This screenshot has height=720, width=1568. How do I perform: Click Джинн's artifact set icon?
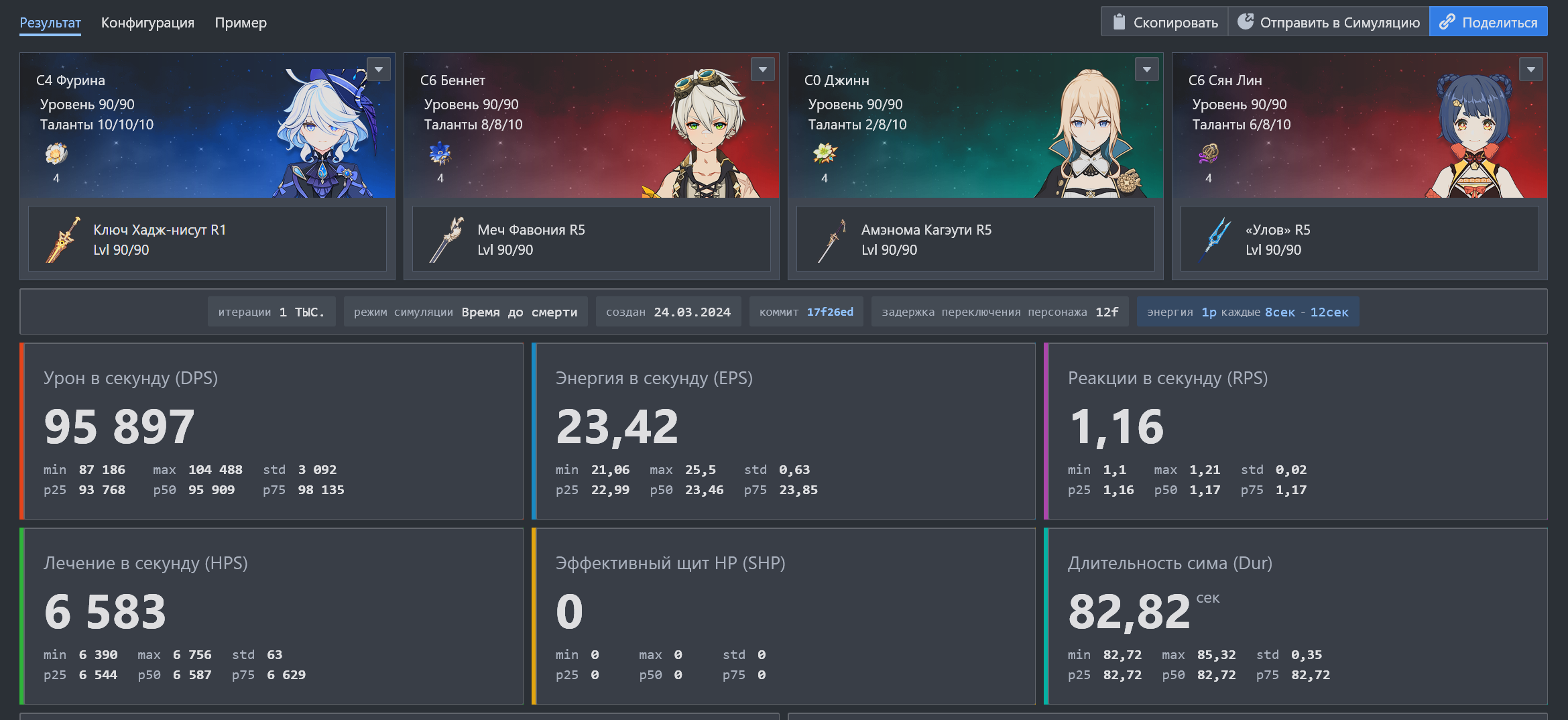point(825,154)
